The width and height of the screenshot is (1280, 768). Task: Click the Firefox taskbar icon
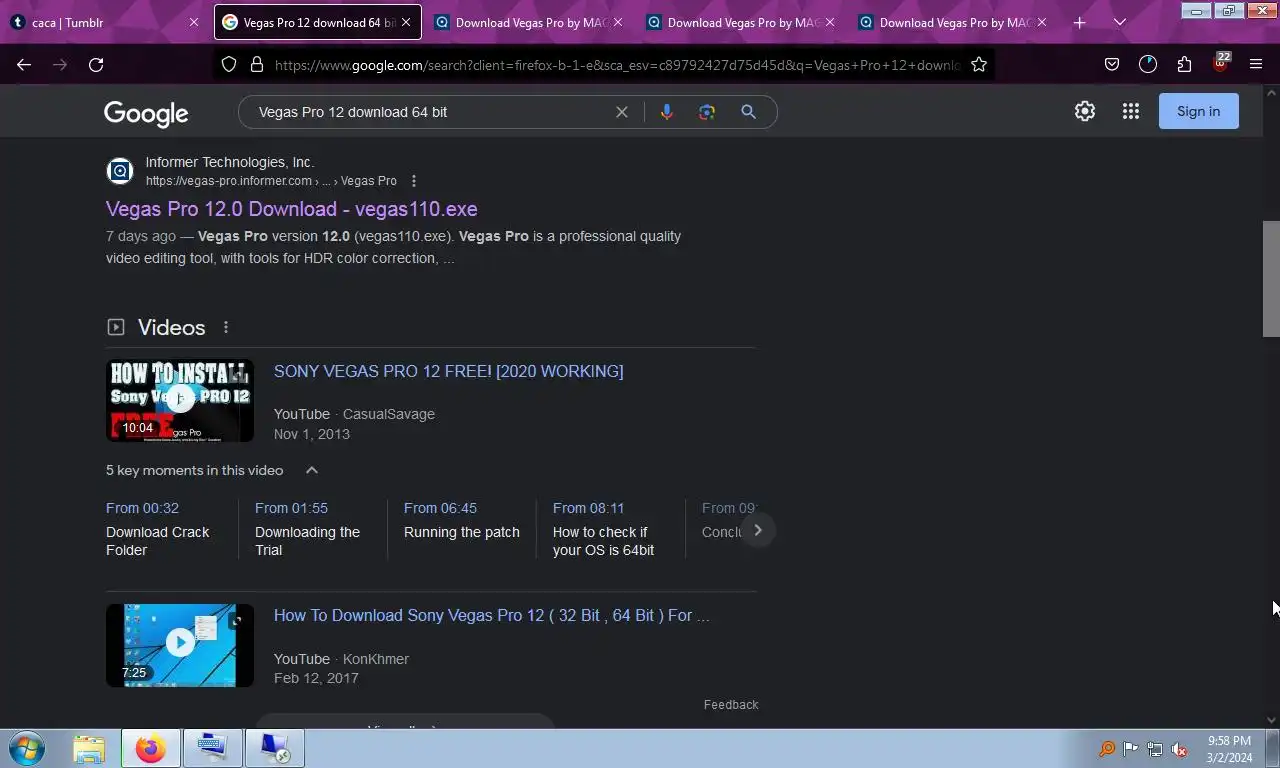coord(151,748)
